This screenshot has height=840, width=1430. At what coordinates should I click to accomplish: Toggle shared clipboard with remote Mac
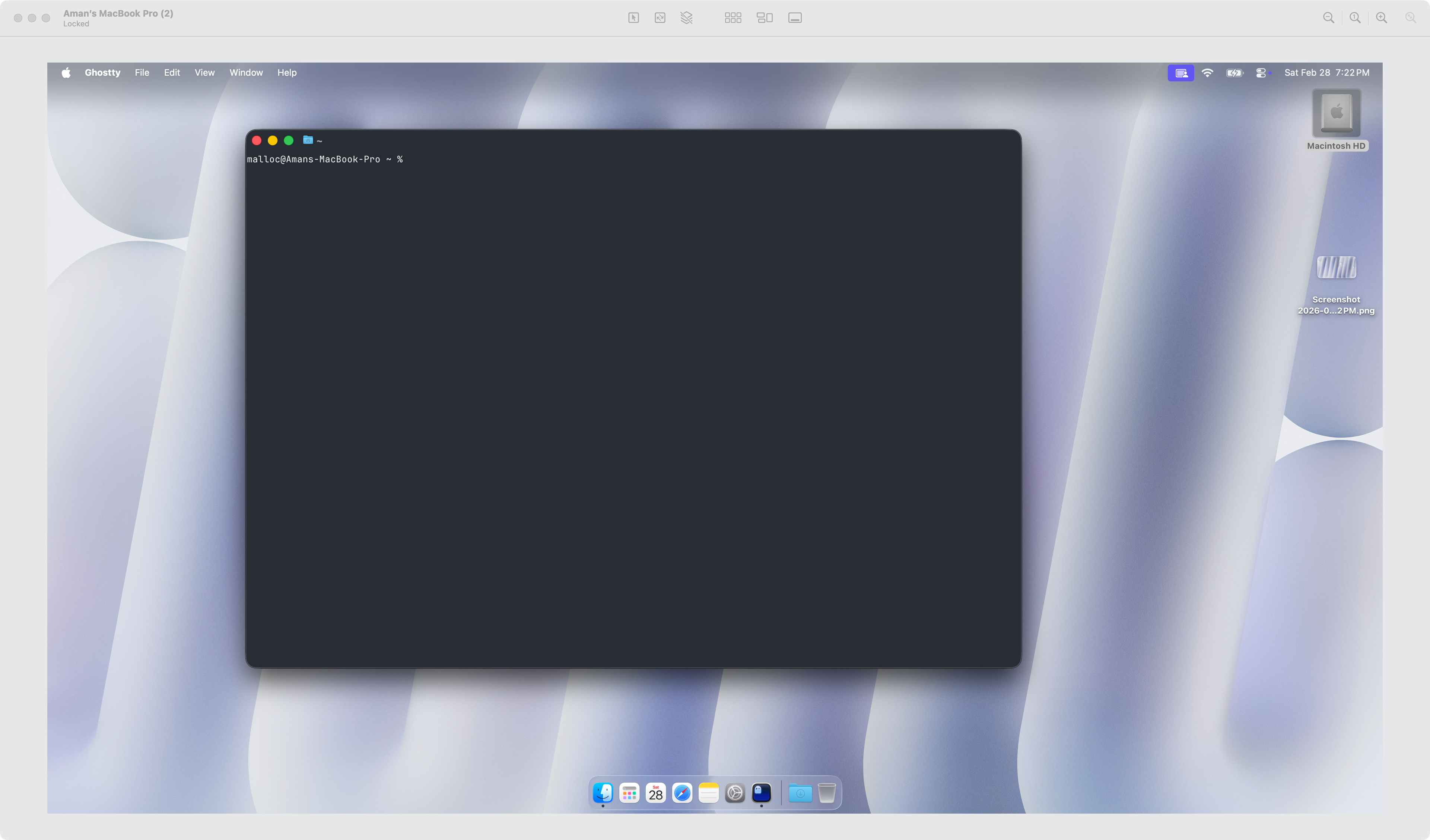pyautogui.click(x=687, y=17)
